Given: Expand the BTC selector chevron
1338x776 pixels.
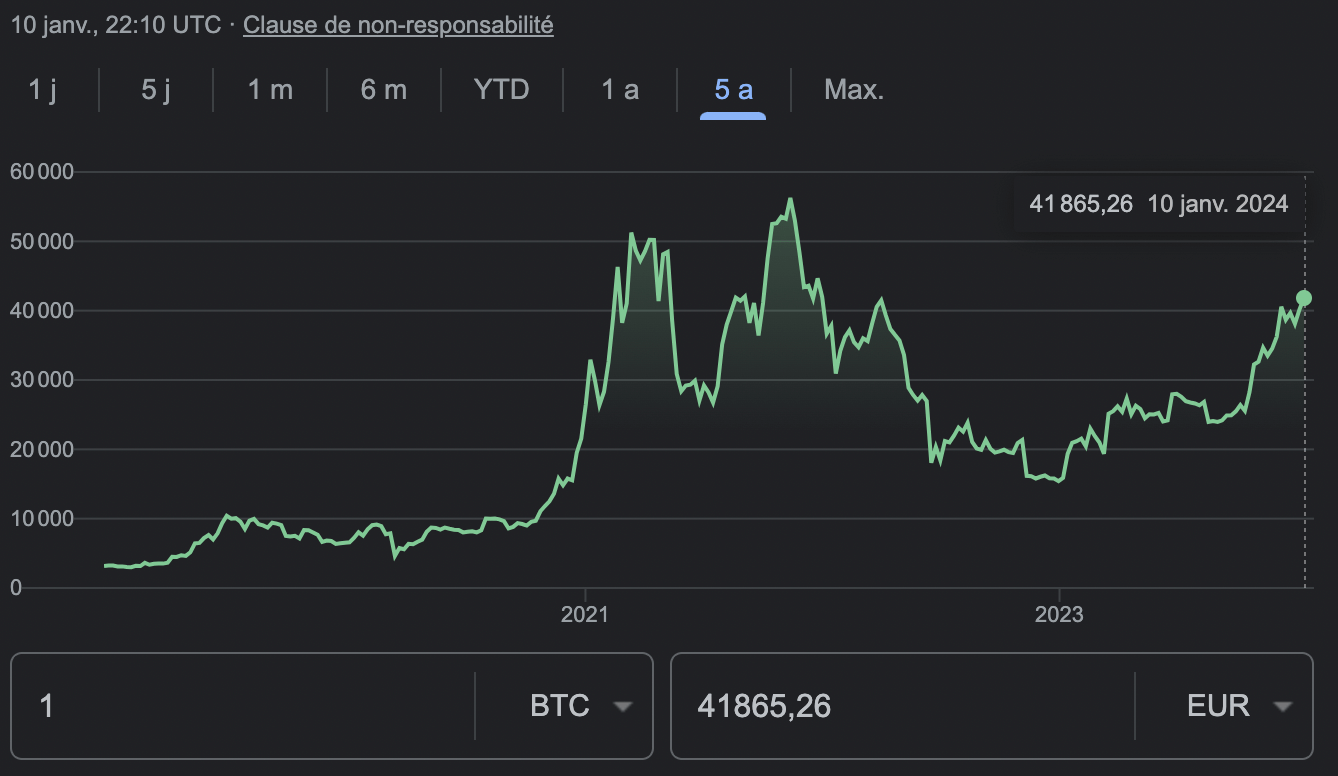Looking at the screenshot, I should coord(622,705).
